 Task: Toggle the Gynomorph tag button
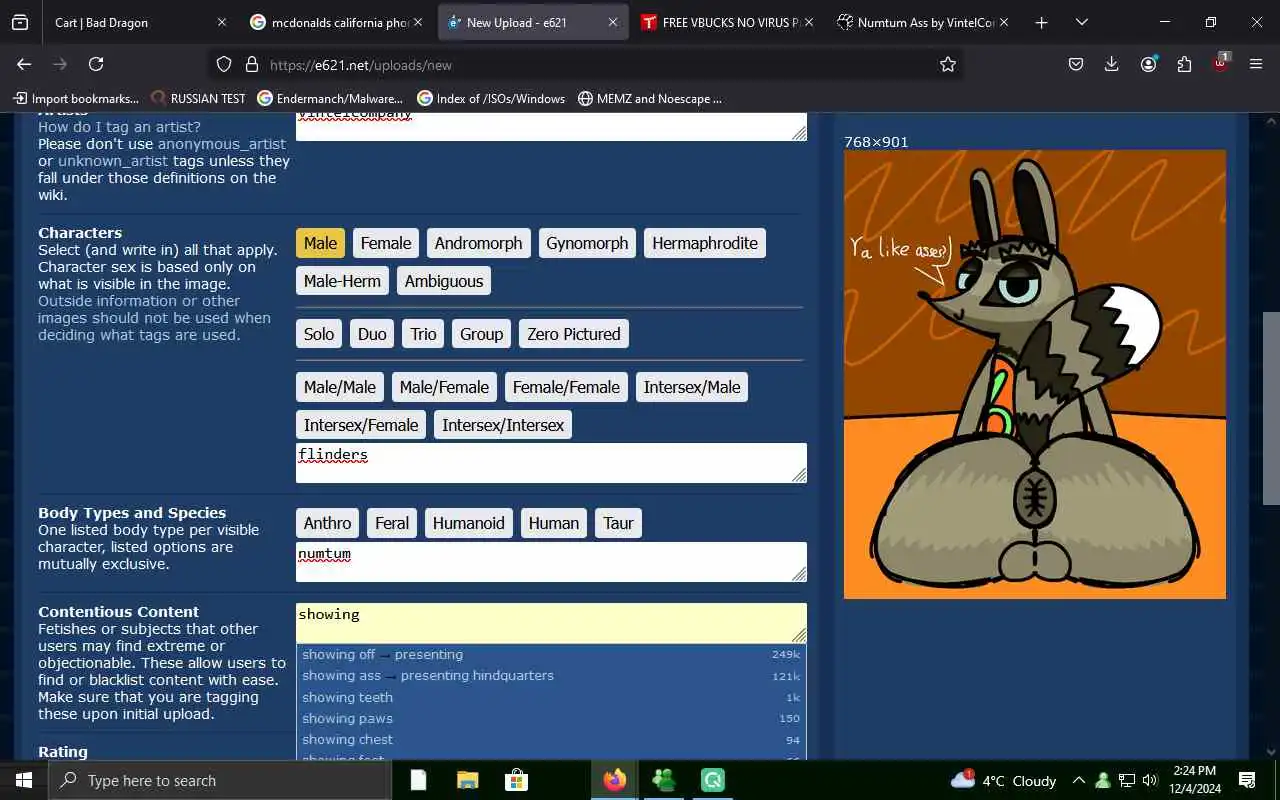click(587, 243)
